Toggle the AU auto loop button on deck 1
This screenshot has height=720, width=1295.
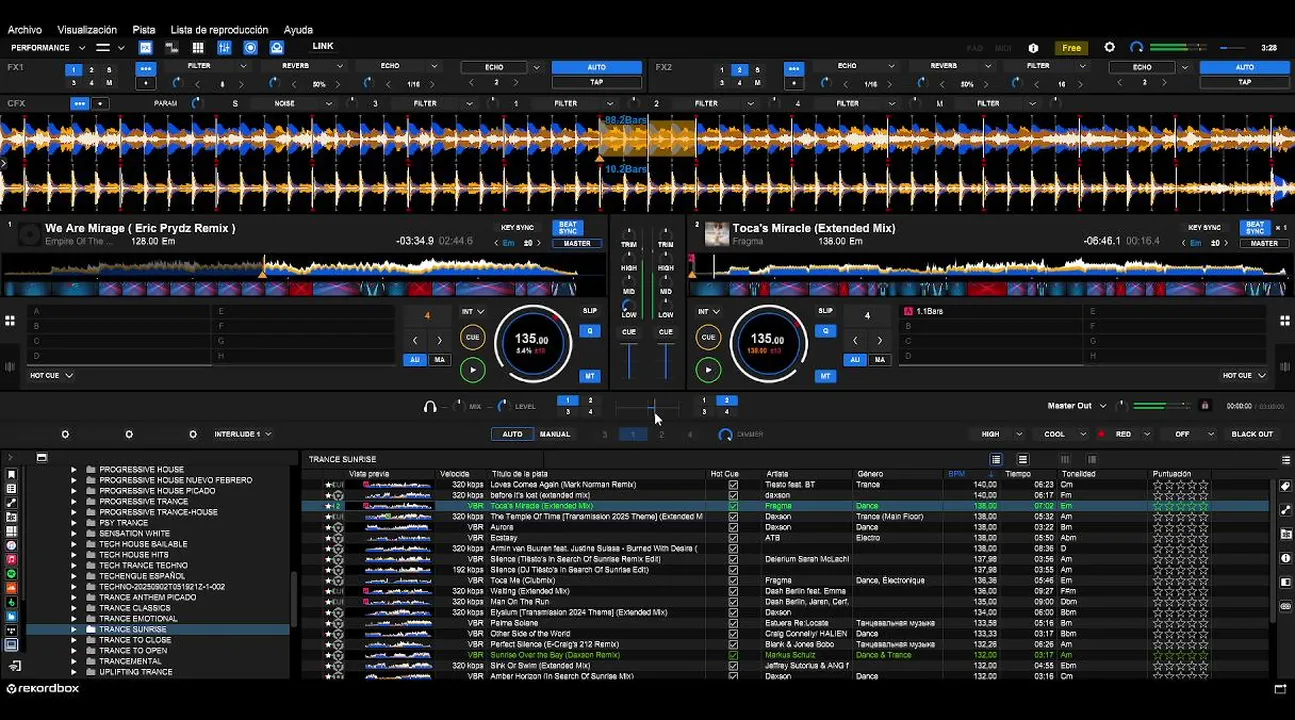point(415,360)
